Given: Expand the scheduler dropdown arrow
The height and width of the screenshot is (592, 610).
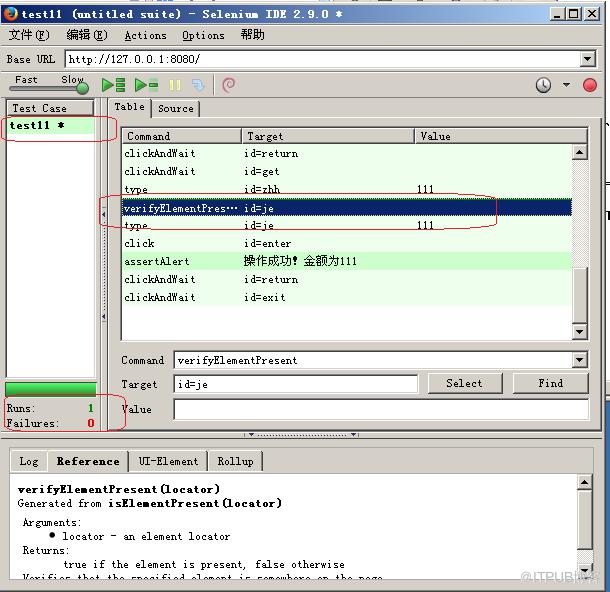Looking at the screenshot, I should coord(566,84).
